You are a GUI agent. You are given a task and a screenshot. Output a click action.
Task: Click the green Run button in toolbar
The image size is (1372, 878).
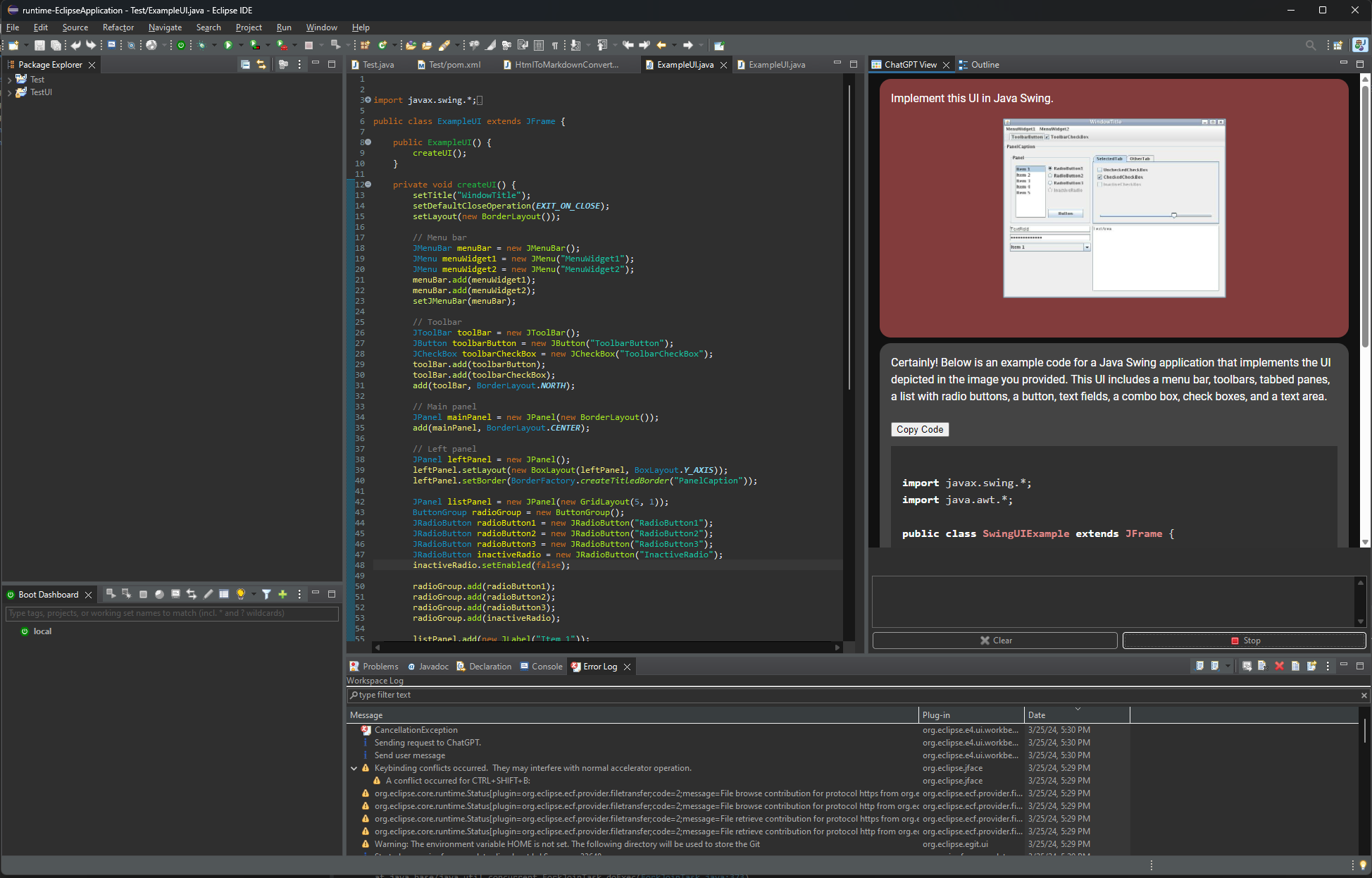tap(228, 45)
